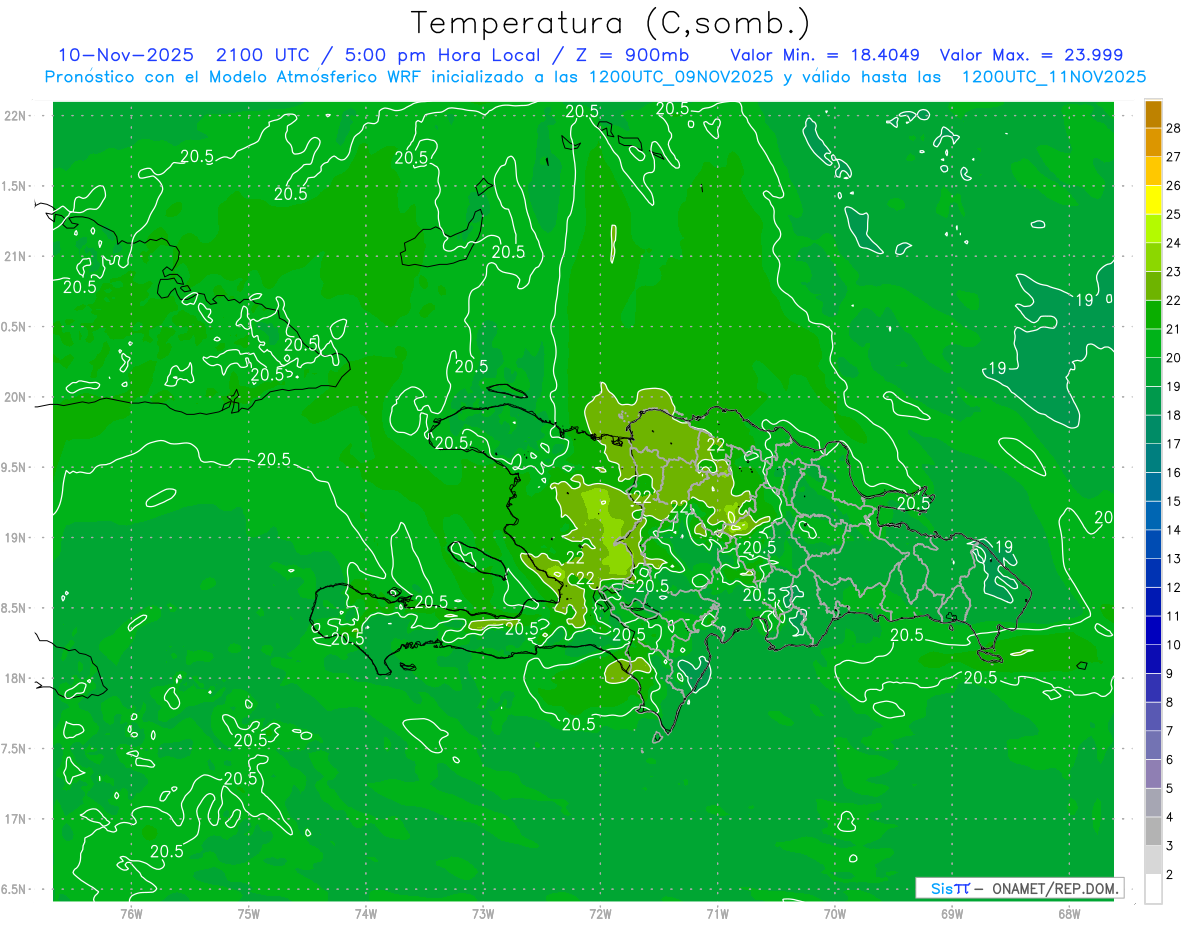1200x927 pixels.
Task: Click the "68W" longitude axis label
Action: pos(1069,913)
